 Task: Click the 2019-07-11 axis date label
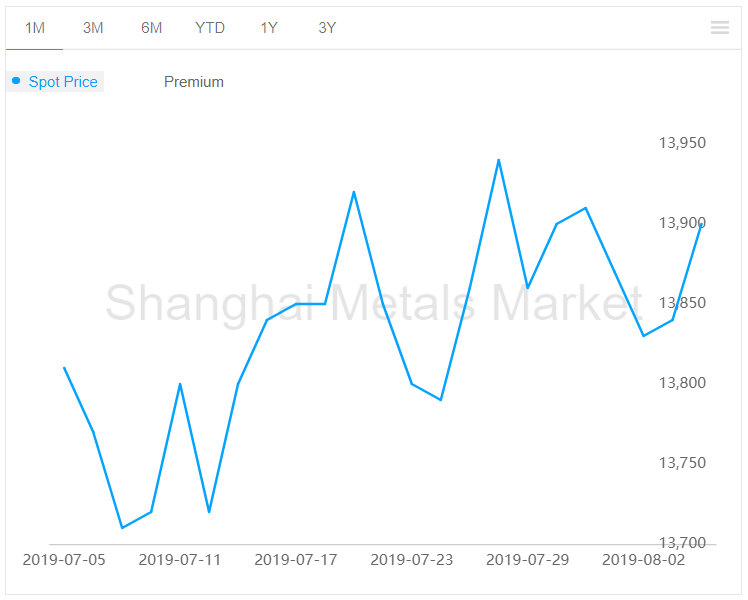tap(180, 559)
